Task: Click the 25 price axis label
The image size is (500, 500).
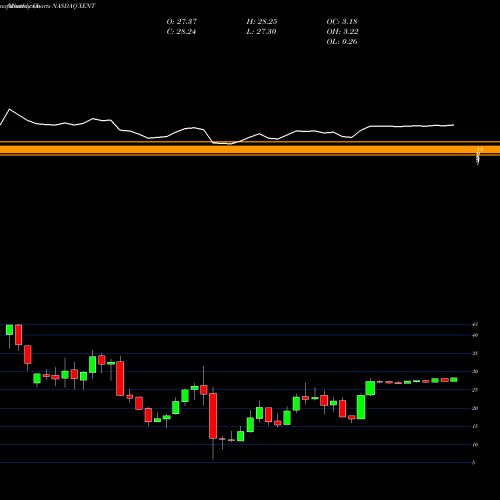Action: (475, 390)
